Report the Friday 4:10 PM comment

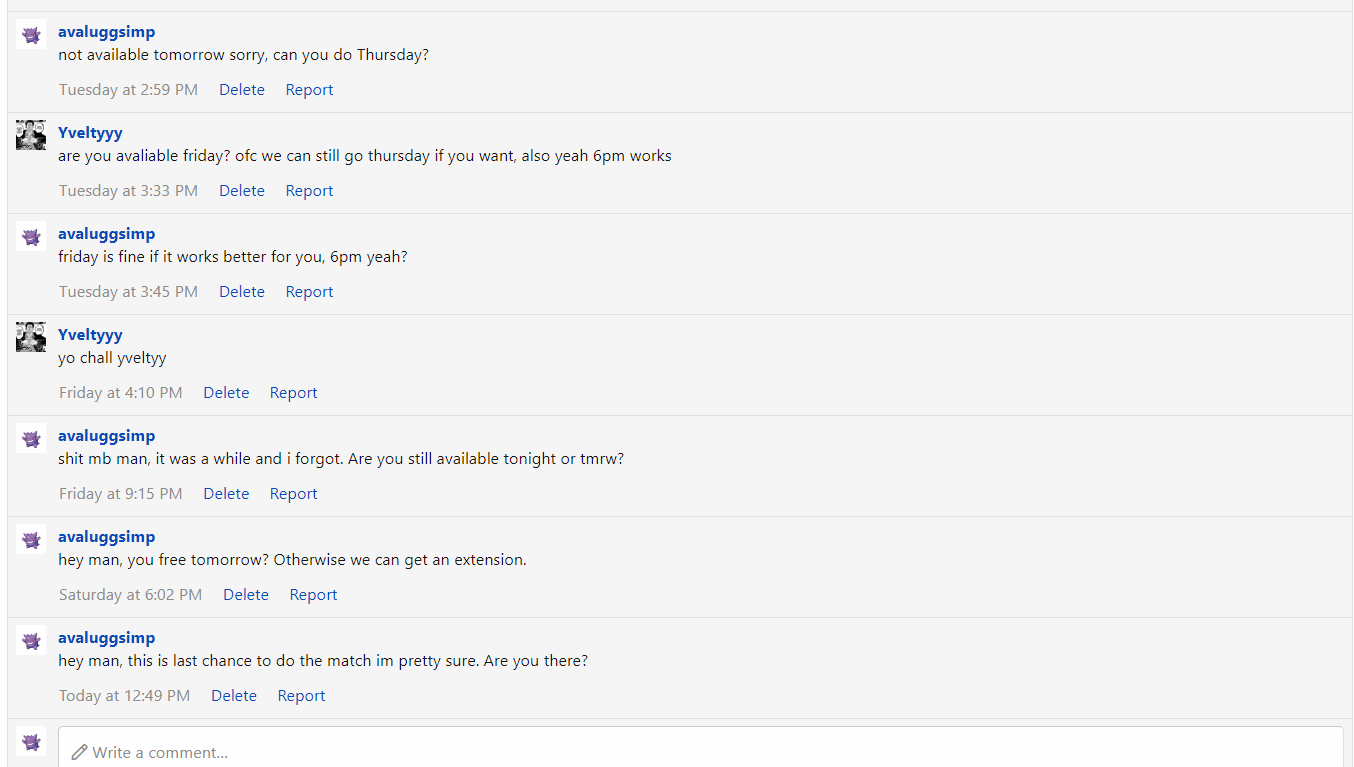[x=293, y=393]
